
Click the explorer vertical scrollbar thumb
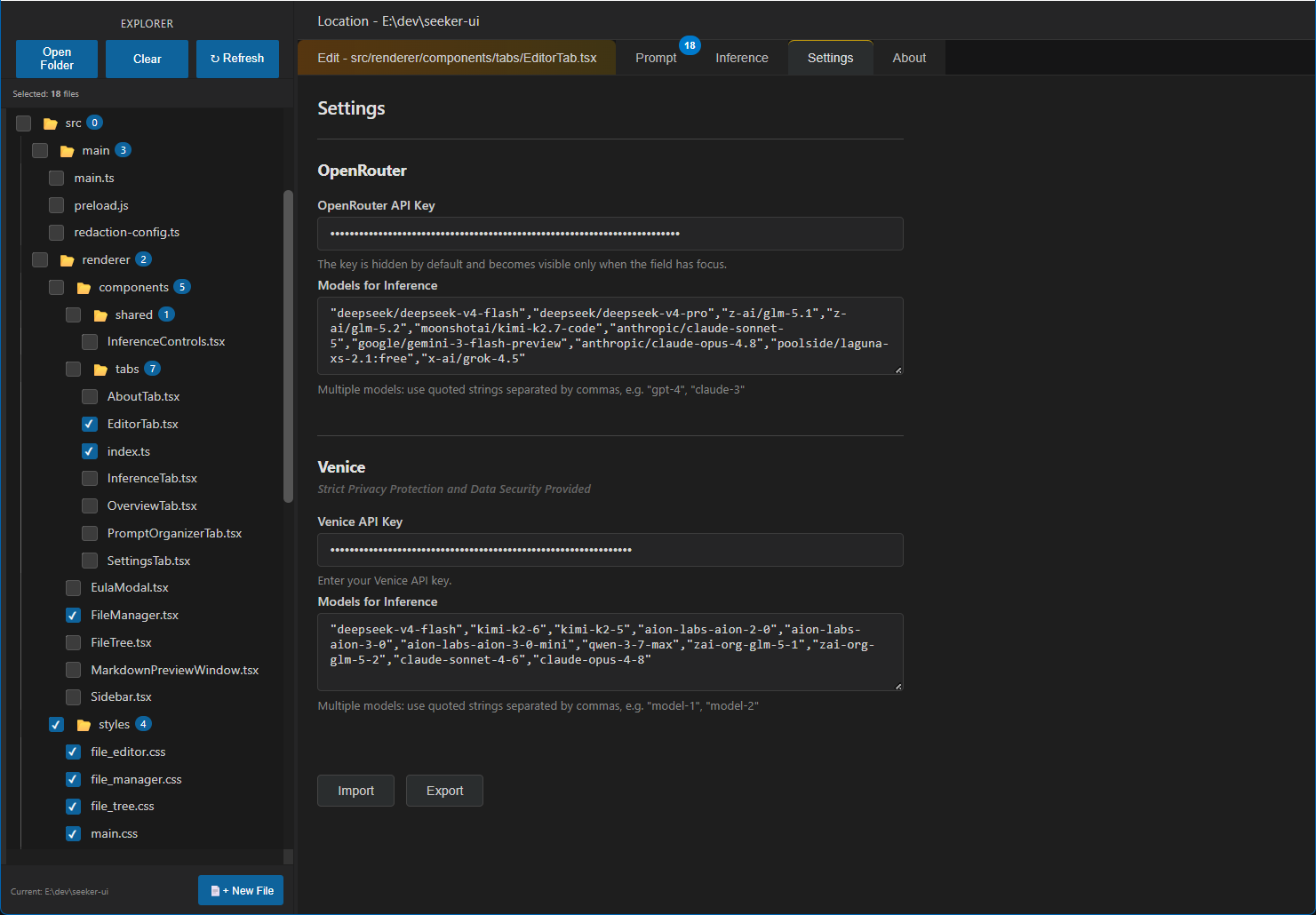(x=288, y=346)
